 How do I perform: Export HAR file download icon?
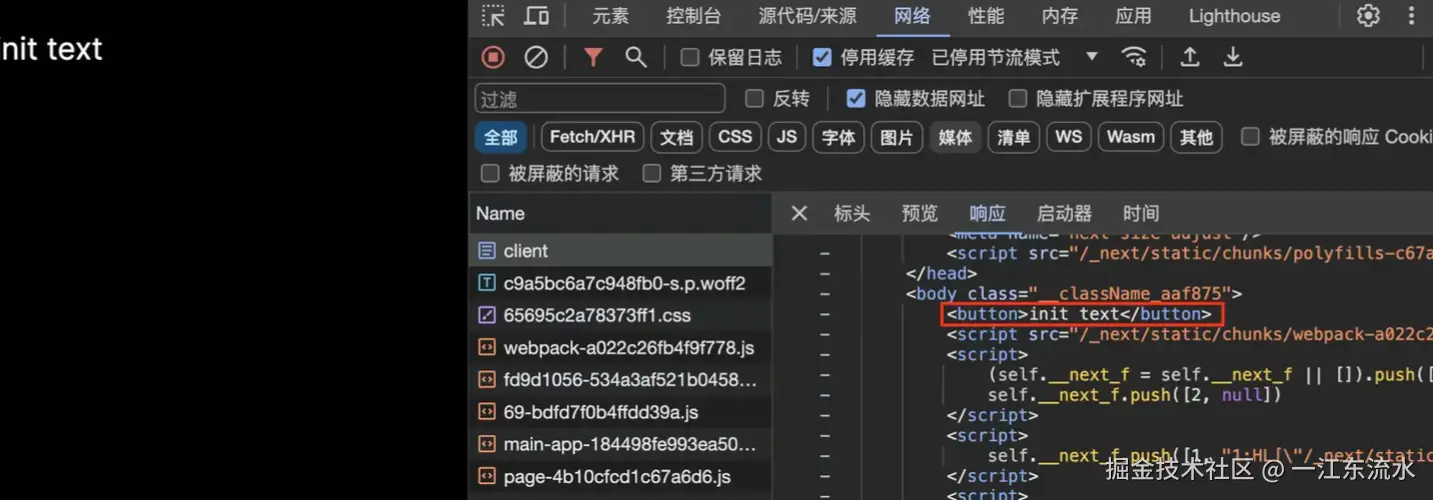pos(1233,57)
